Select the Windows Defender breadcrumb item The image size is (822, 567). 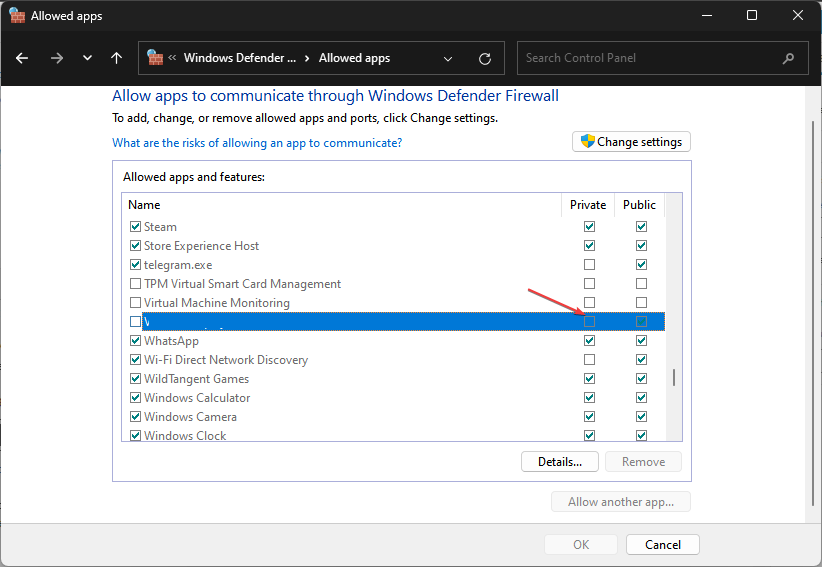(x=240, y=58)
